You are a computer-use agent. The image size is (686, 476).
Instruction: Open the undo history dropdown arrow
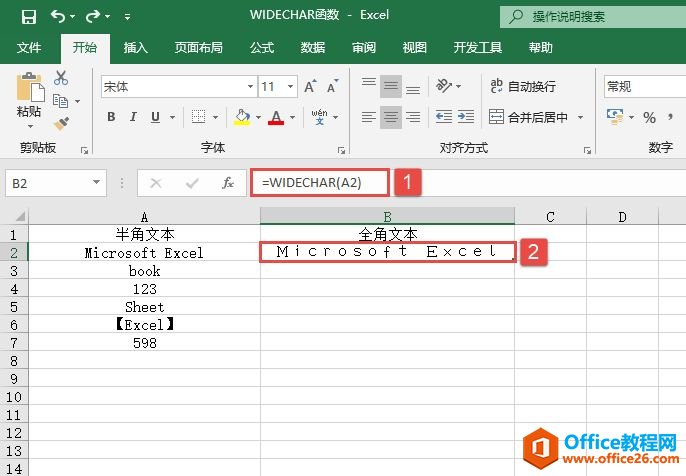73,17
